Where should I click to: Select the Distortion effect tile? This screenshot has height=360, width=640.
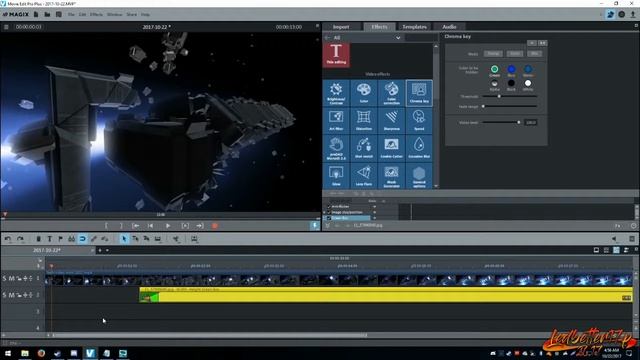(x=364, y=121)
